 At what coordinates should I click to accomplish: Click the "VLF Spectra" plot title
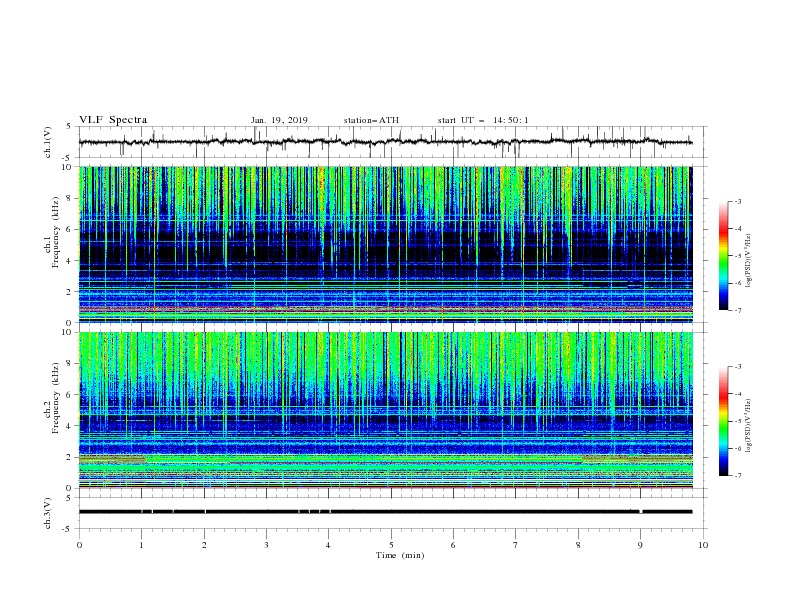point(113,120)
